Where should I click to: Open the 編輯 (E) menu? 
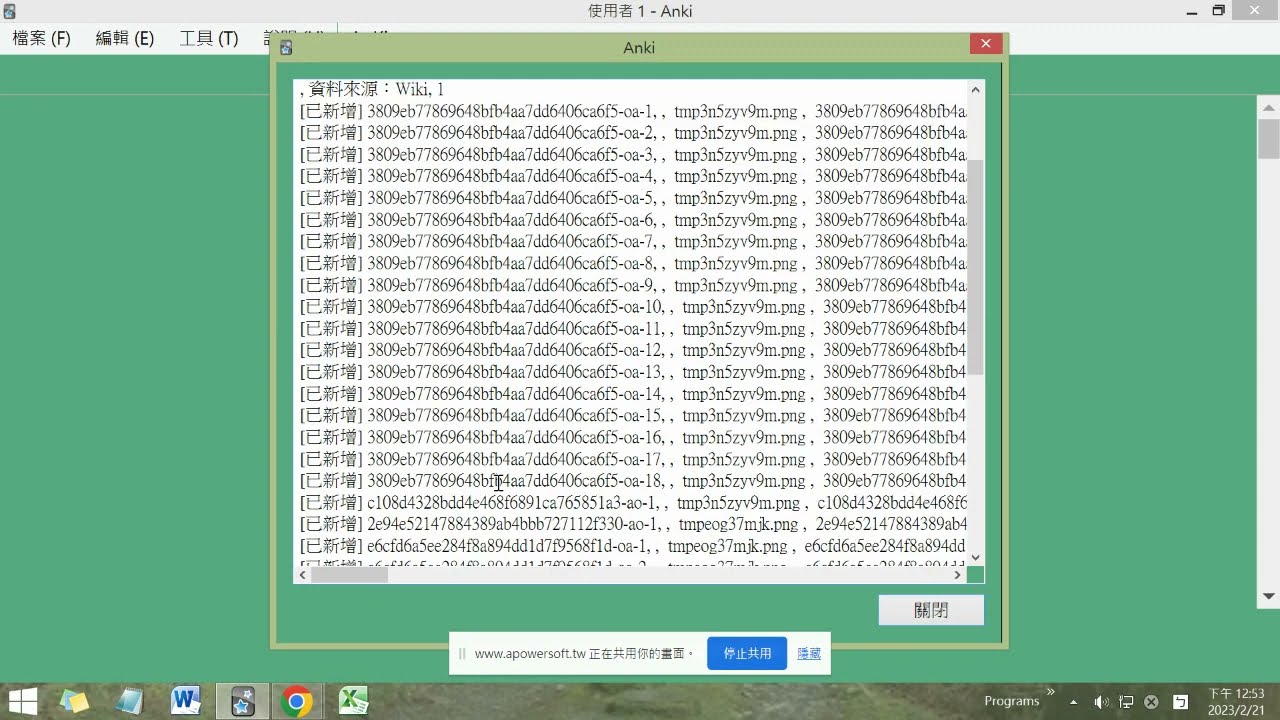point(125,38)
